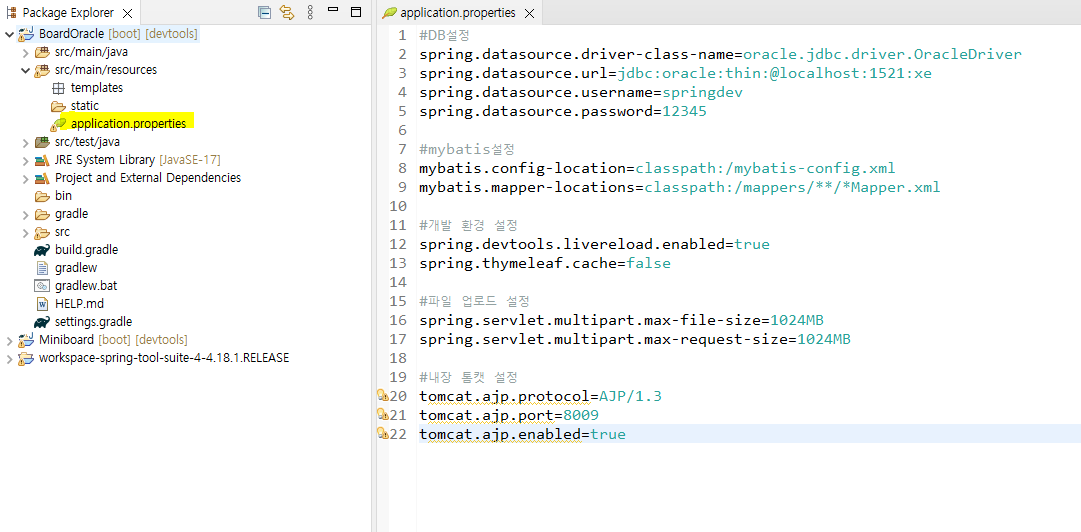Viewport: 1081px width, 532px height.
Task: Click the Project and External Dependencies icon
Action: [x=42, y=178]
